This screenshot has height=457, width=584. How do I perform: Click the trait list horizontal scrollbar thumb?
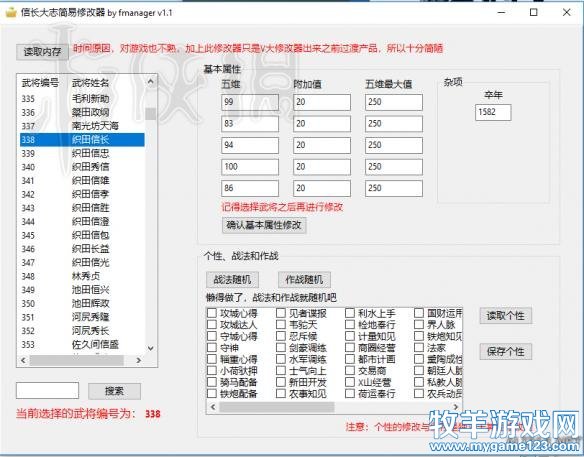click(277, 407)
